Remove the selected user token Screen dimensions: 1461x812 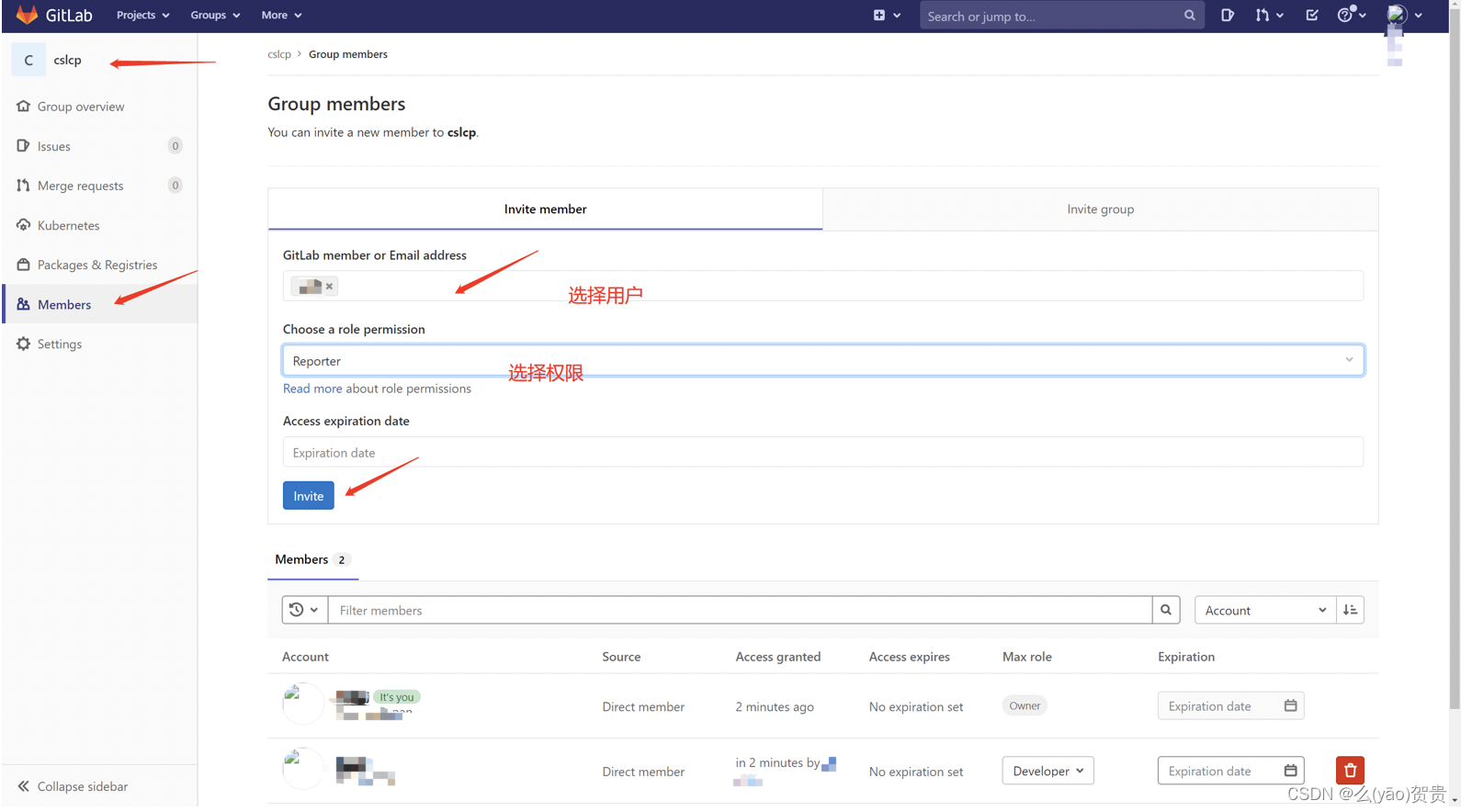tap(329, 287)
